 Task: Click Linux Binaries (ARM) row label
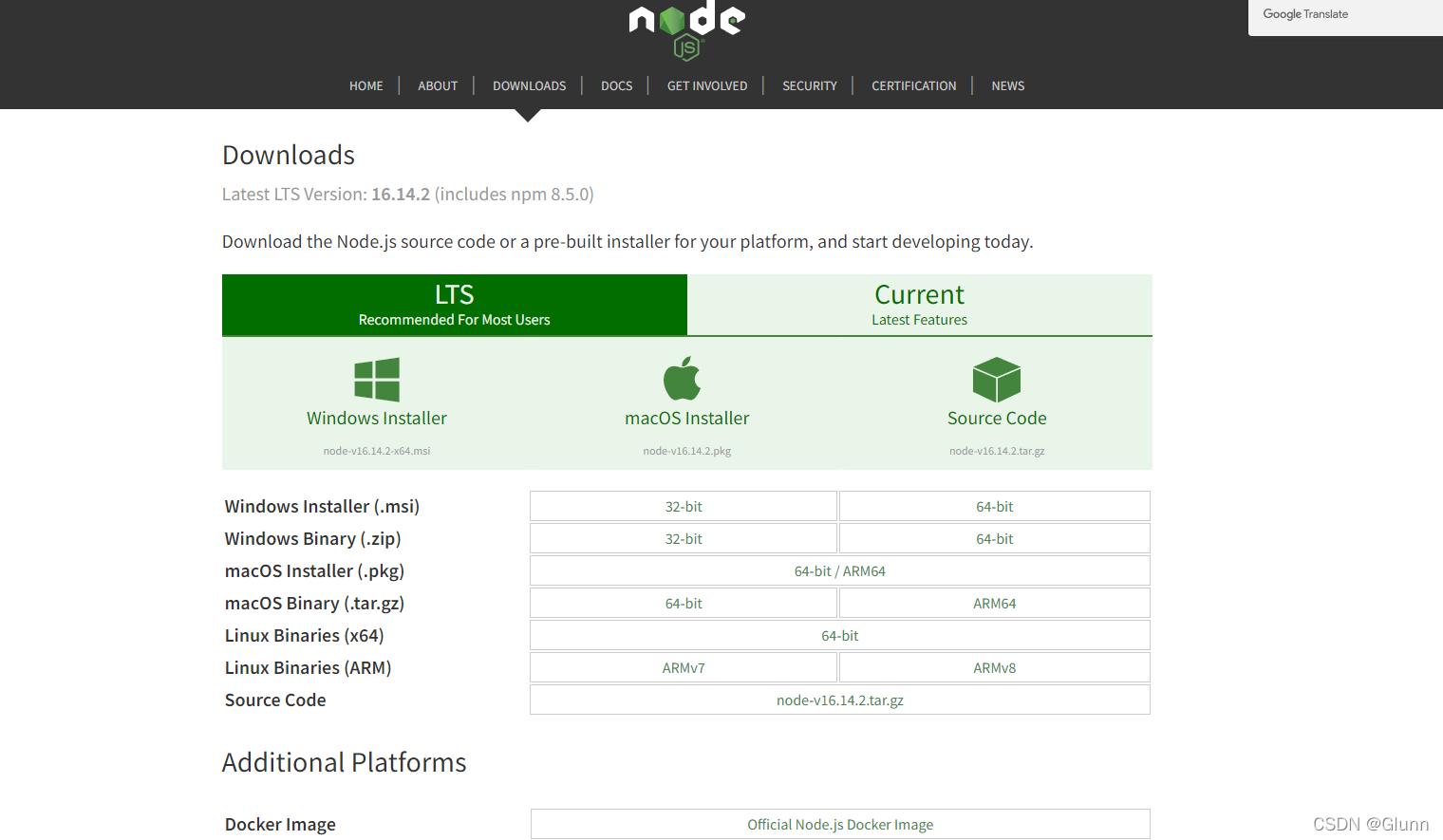308,668
